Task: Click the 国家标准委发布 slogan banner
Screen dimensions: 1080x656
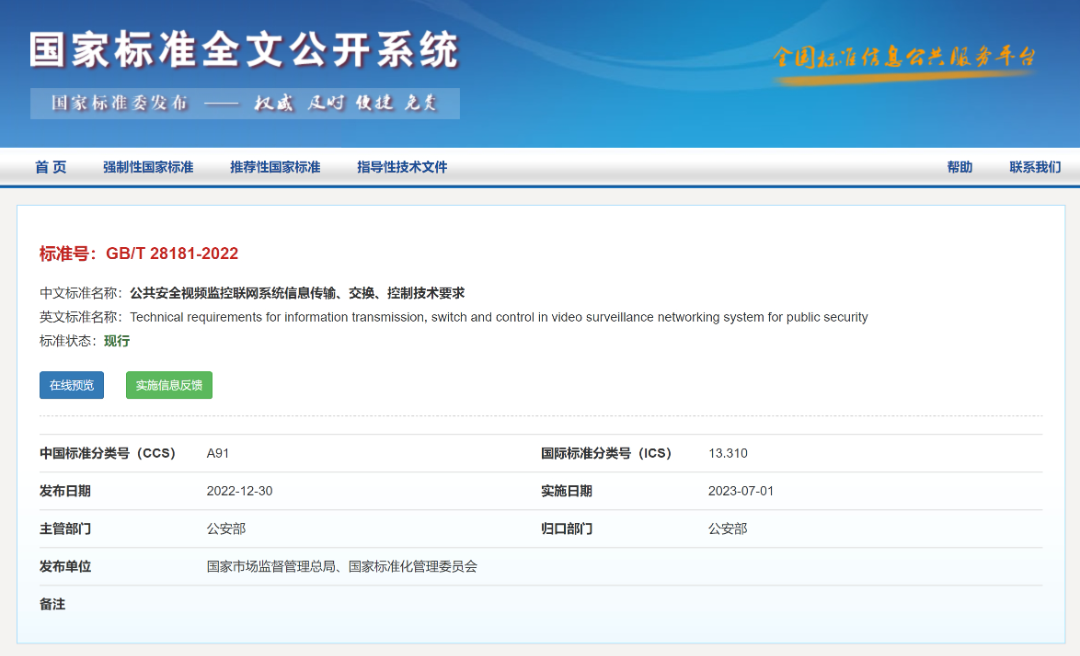Action: pyautogui.click(x=245, y=104)
